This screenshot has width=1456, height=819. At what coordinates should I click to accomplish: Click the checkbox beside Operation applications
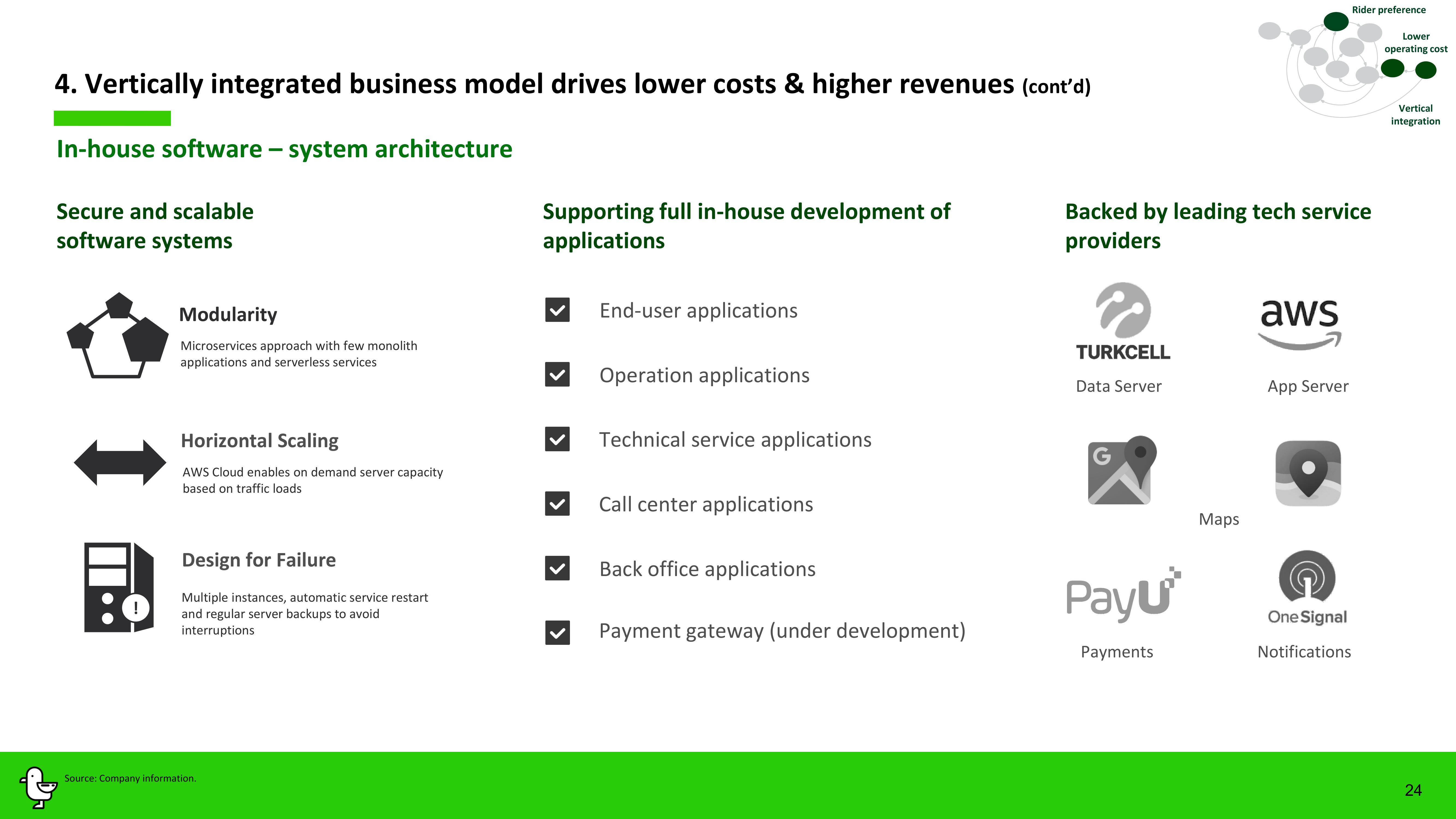(557, 374)
